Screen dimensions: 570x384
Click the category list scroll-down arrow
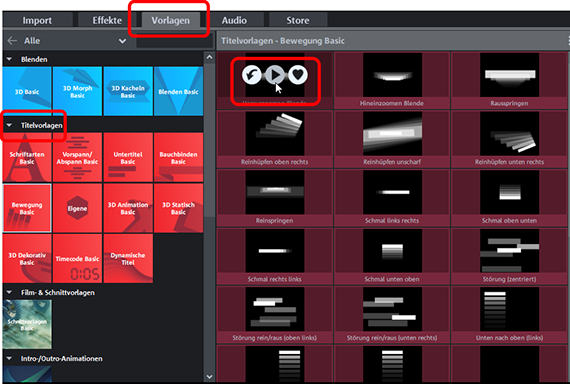pos(209,377)
